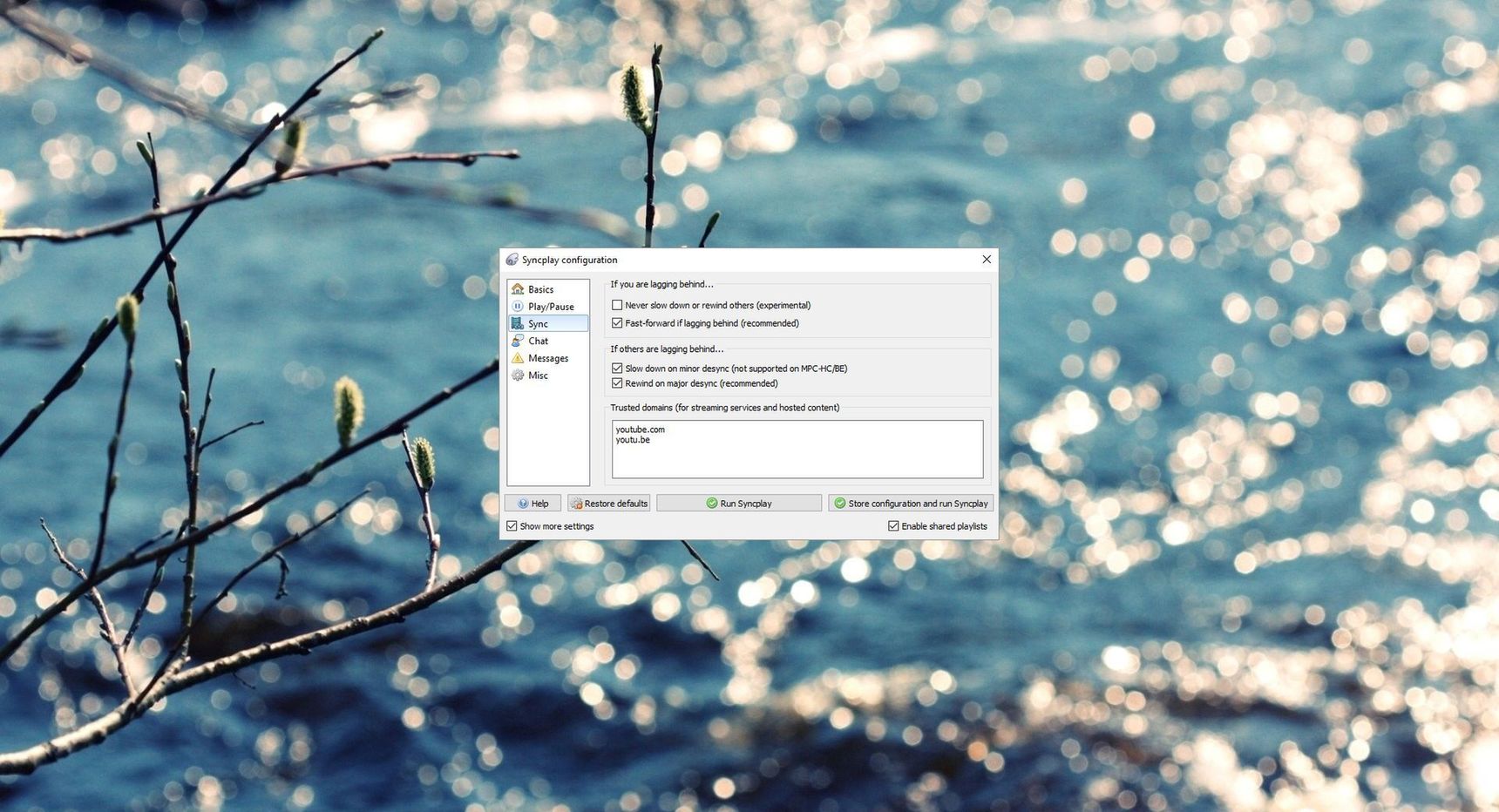Click the Play/Pause sidebar icon
Image resolution: width=1499 pixels, height=812 pixels.
(518, 307)
